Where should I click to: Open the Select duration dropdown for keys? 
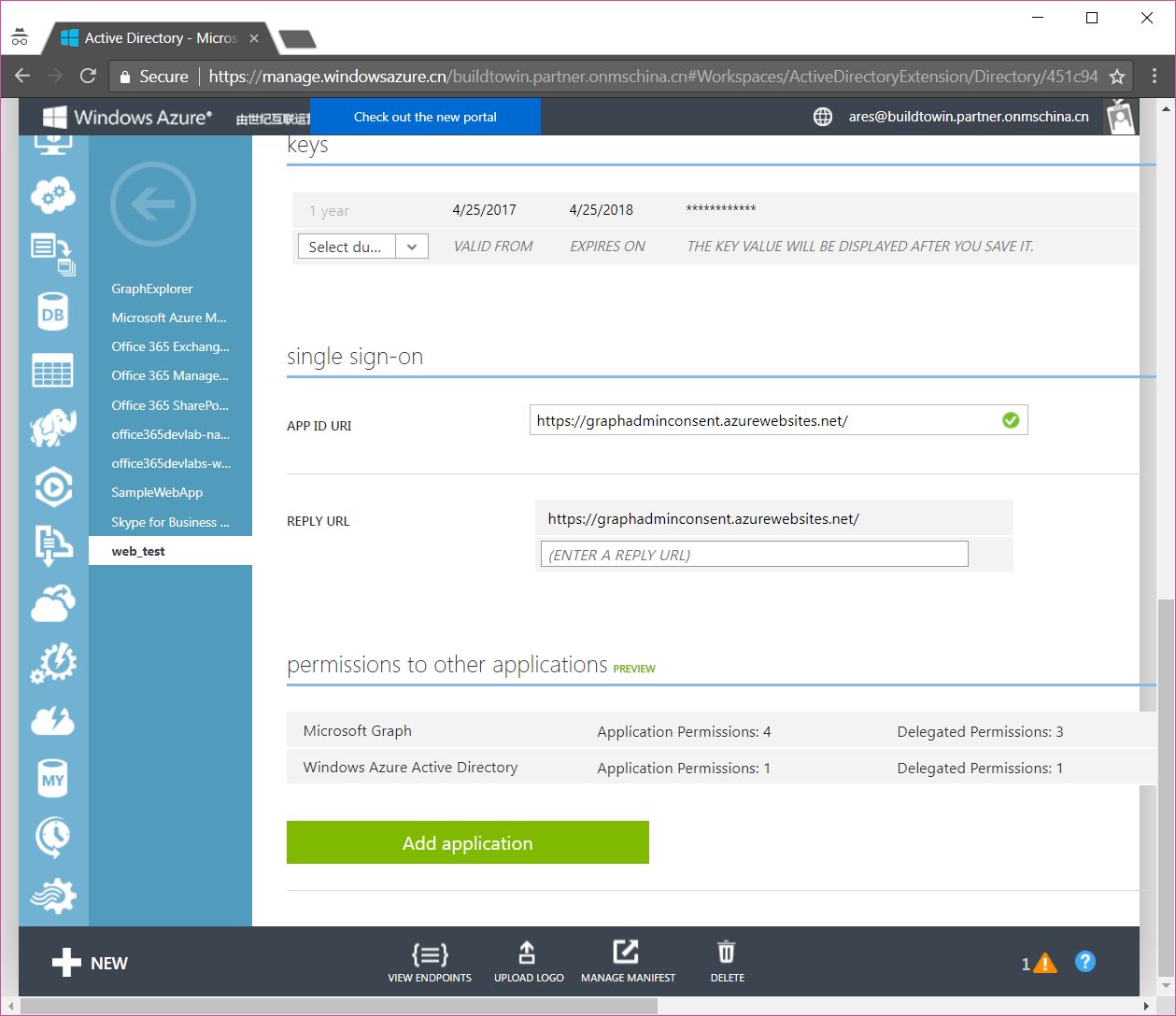tap(362, 246)
